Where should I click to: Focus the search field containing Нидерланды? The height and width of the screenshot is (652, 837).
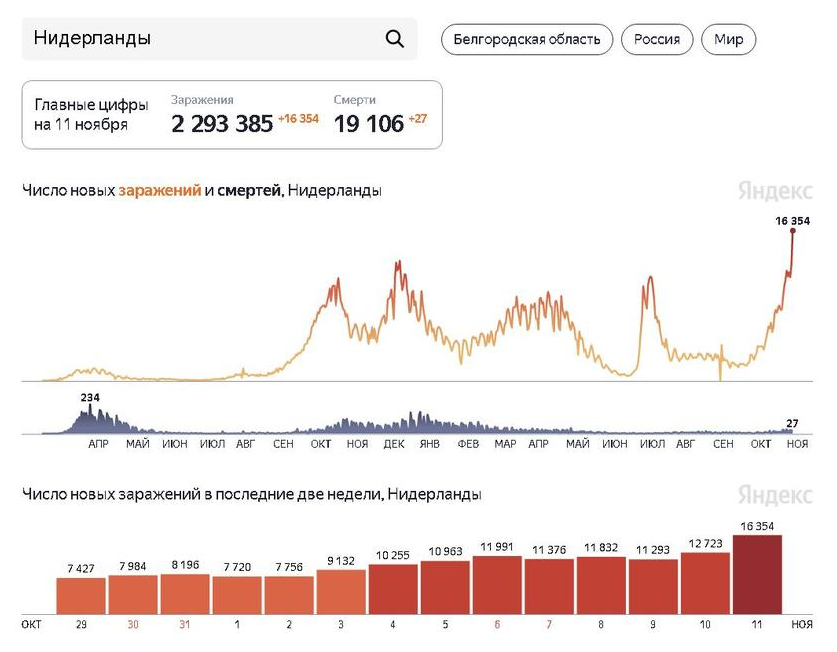coord(200,39)
